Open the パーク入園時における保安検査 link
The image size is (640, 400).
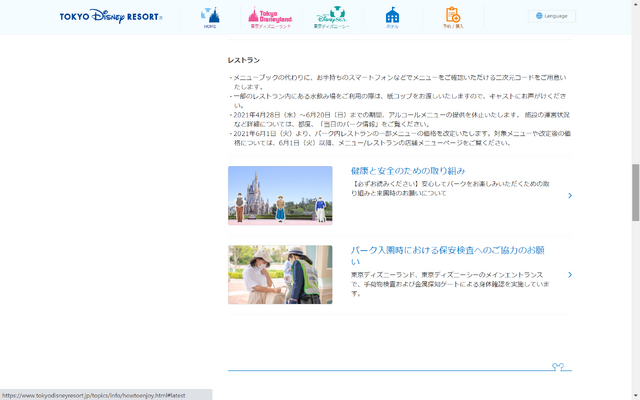[448, 256]
